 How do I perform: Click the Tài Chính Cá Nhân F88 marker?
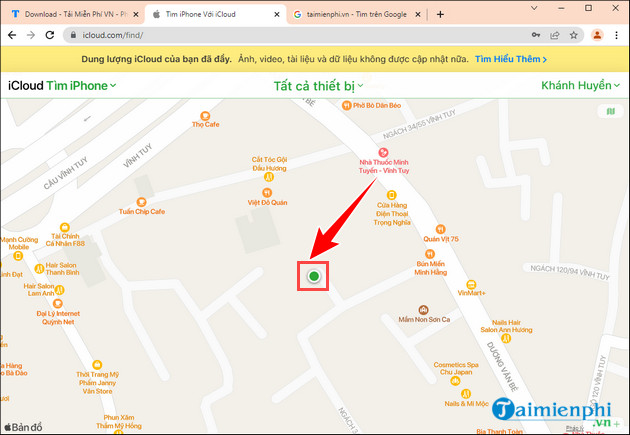pos(65,227)
